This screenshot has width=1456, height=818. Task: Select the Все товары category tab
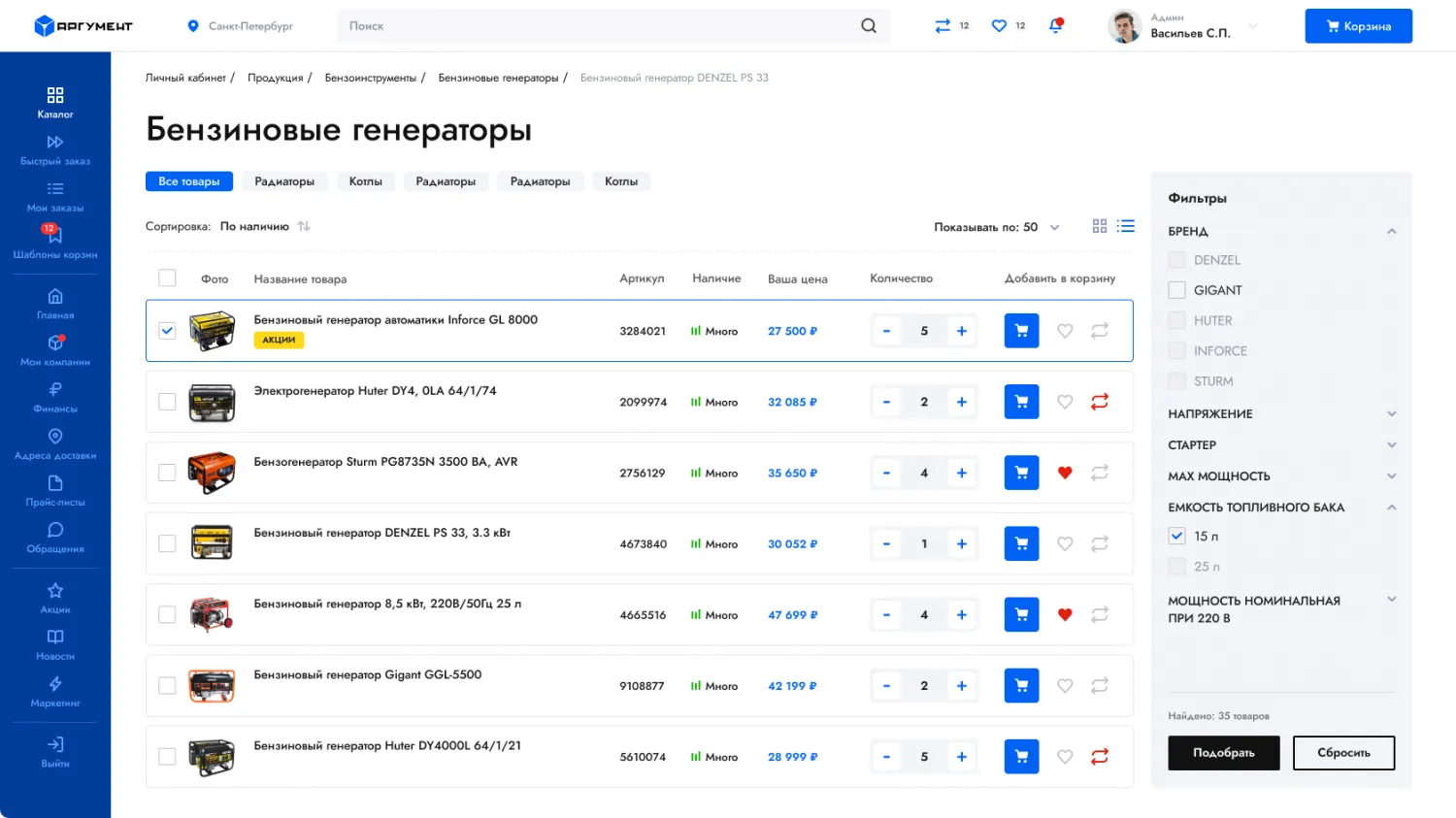pos(189,181)
